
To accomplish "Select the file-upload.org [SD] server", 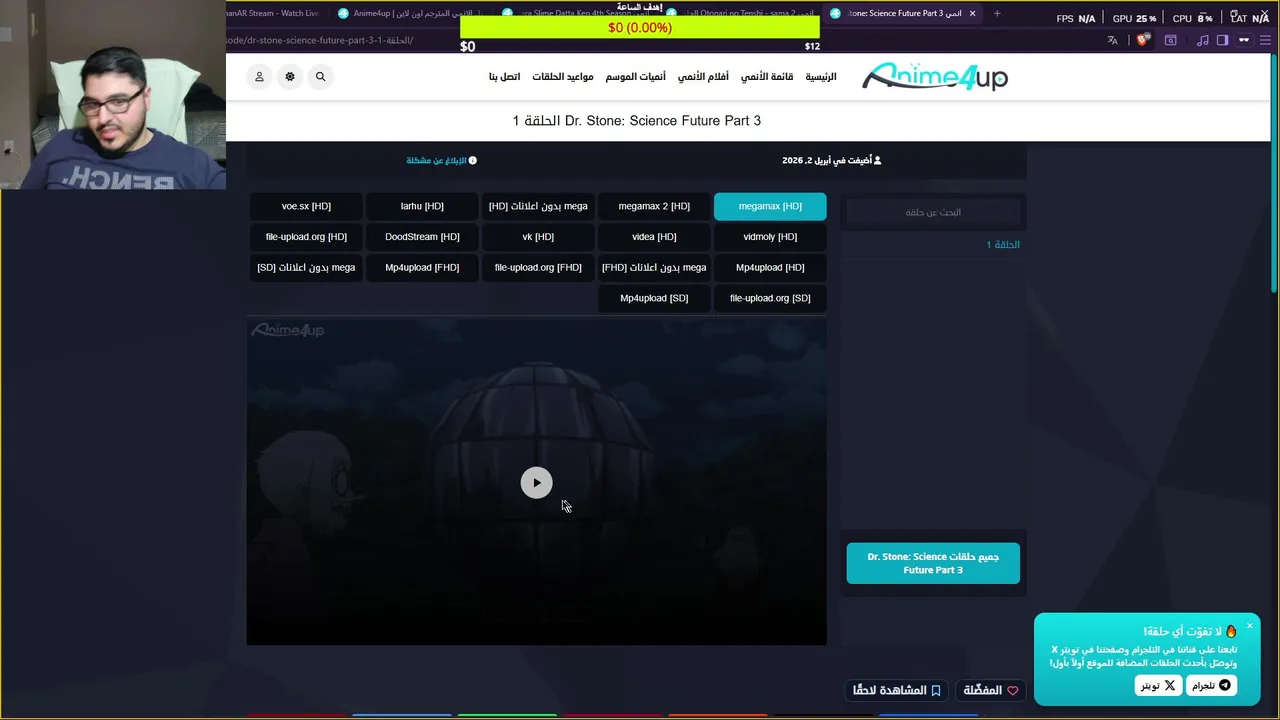I will tap(770, 298).
